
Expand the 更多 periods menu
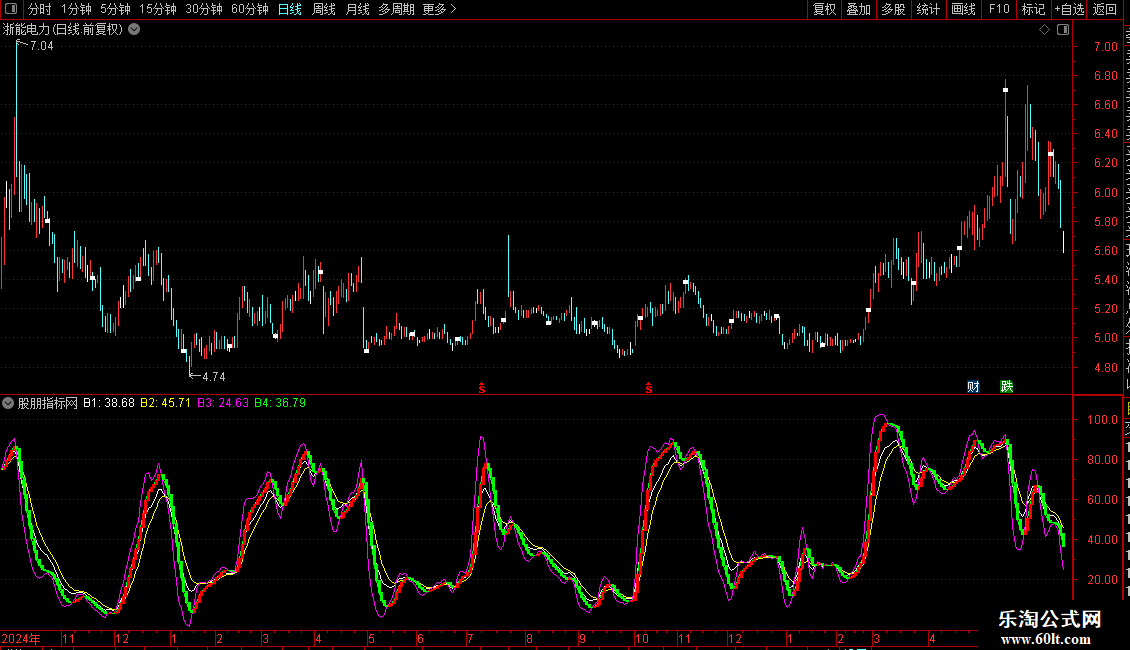coord(440,9)
